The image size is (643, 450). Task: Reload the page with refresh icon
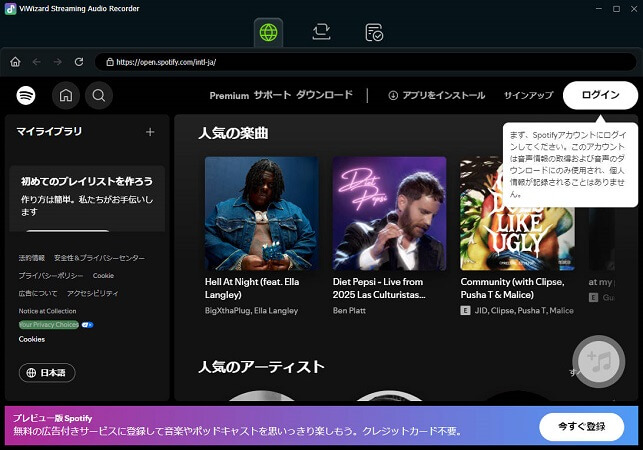(x=79, y=62)
